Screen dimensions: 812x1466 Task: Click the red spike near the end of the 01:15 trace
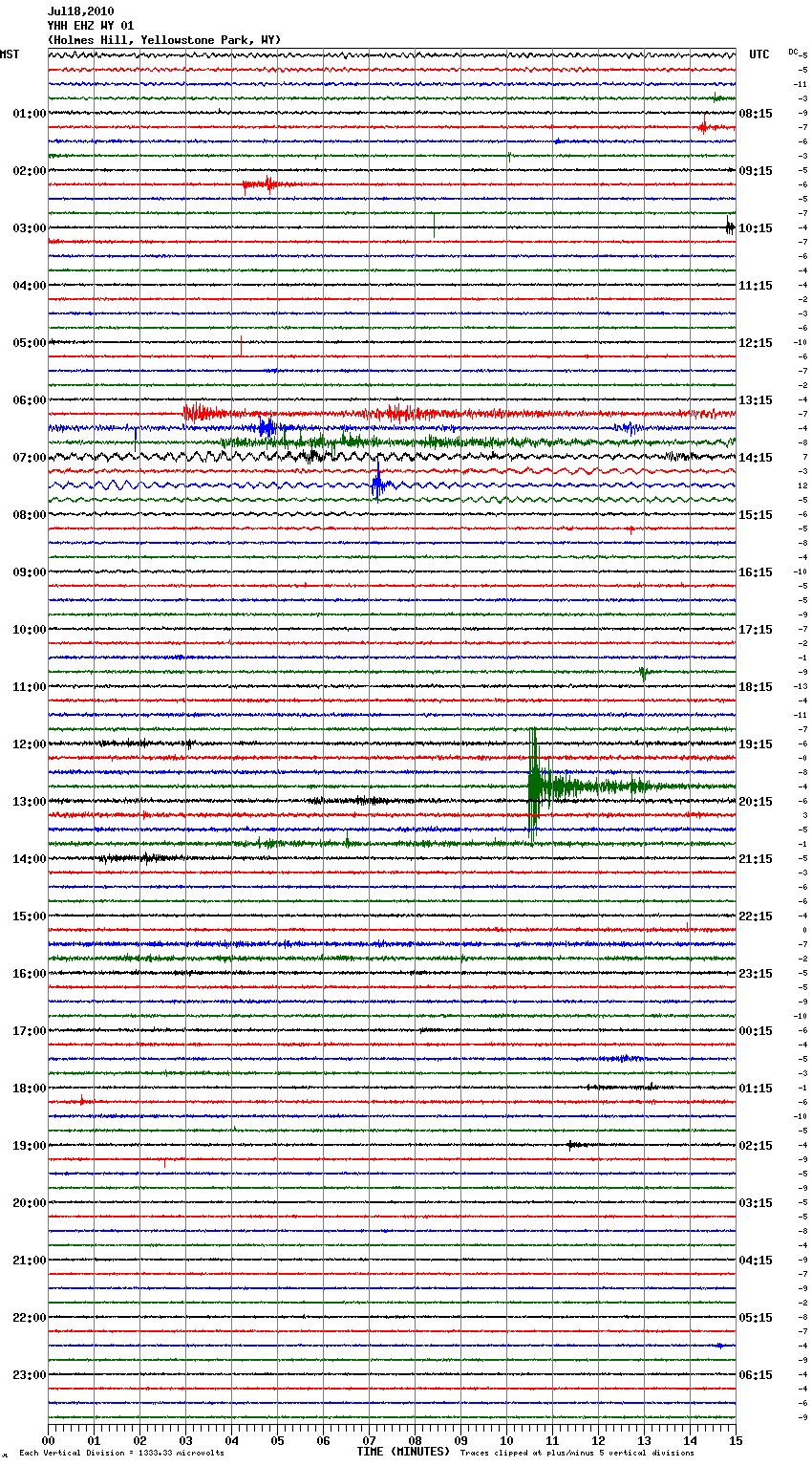click(704, 125)
